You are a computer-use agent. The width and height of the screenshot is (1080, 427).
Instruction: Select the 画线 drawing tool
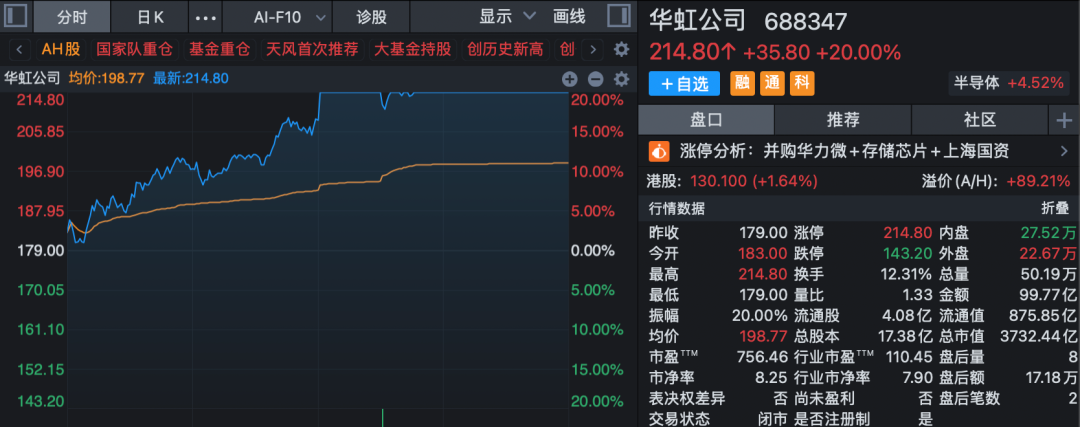tap(569, 17)
